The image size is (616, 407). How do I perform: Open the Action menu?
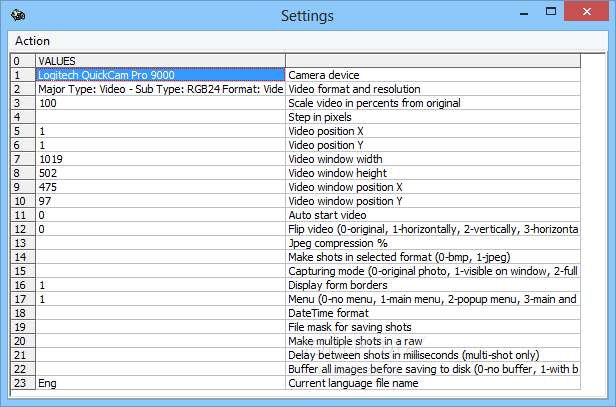32,41
